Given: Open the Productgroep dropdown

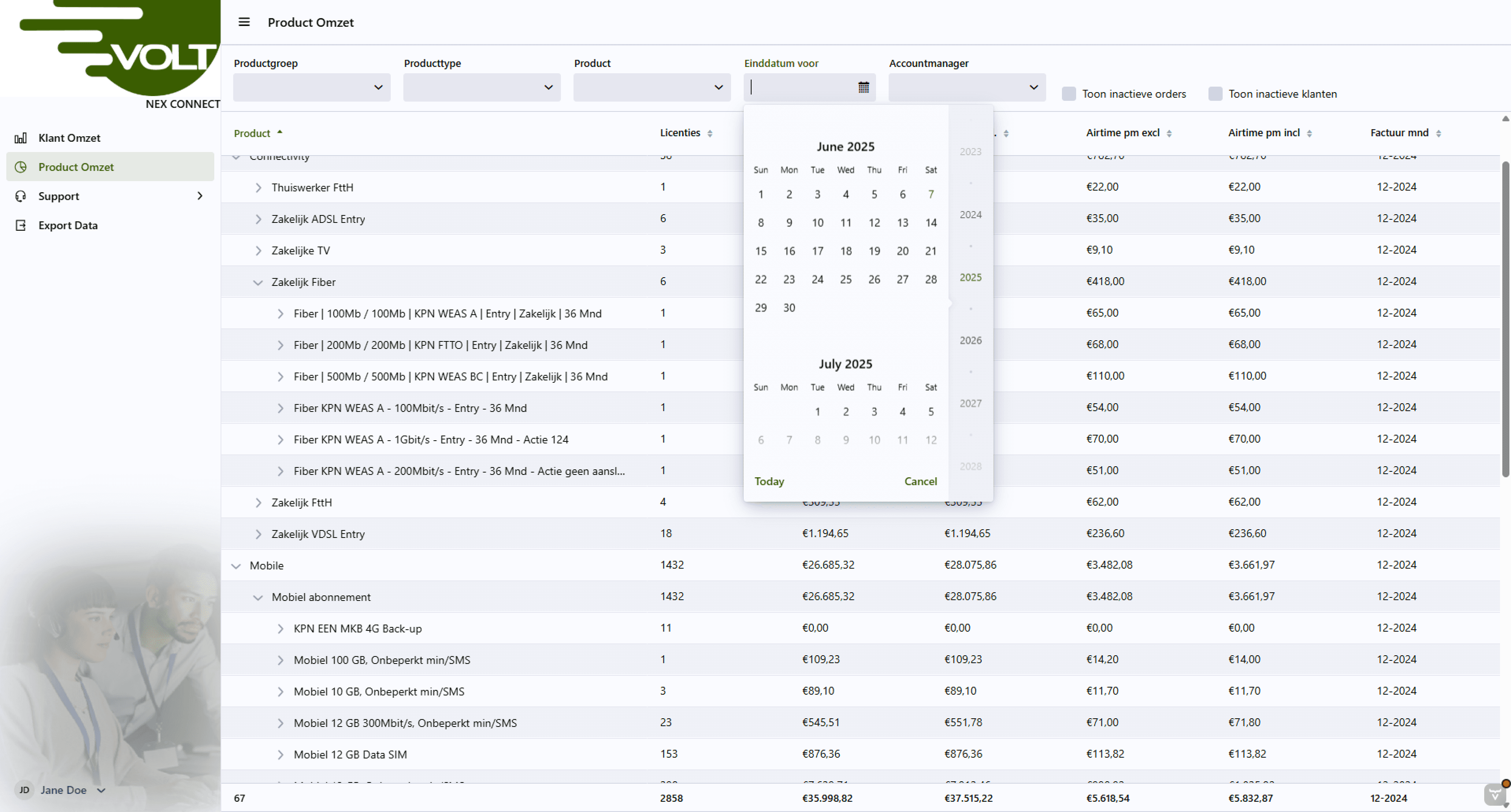Looking at the screenshot, I should pyautogui.click(x=312, y=87).
